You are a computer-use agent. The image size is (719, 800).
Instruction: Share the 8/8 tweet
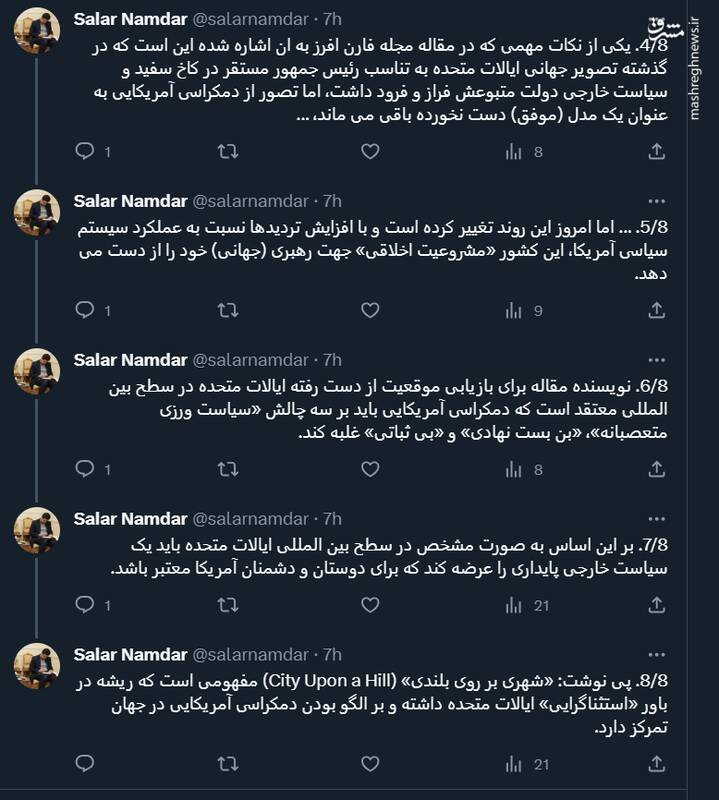[656, 767]
